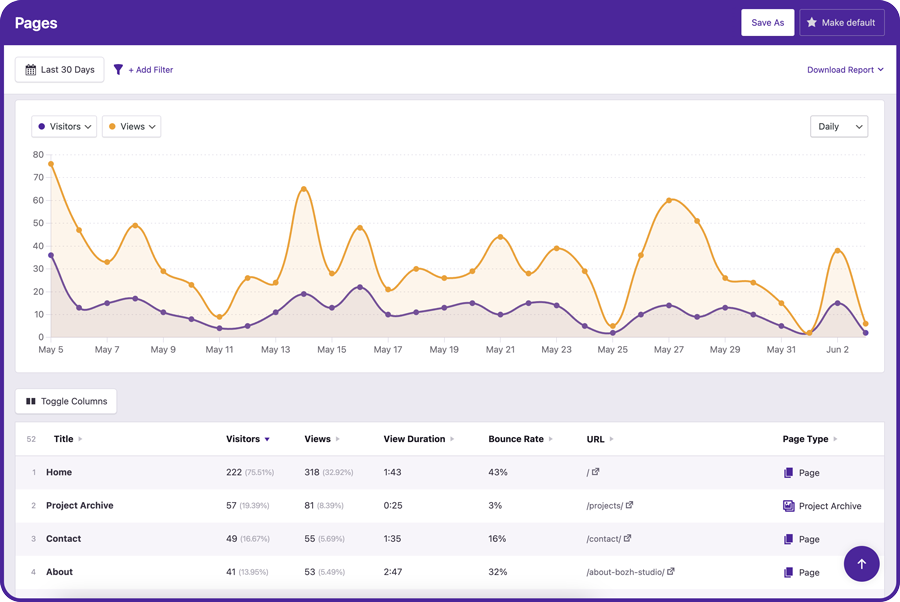Click the columns icon on Toggle Columns
Image resolution: width=900 pixels, height=602 pixels.
coord(33,400)
